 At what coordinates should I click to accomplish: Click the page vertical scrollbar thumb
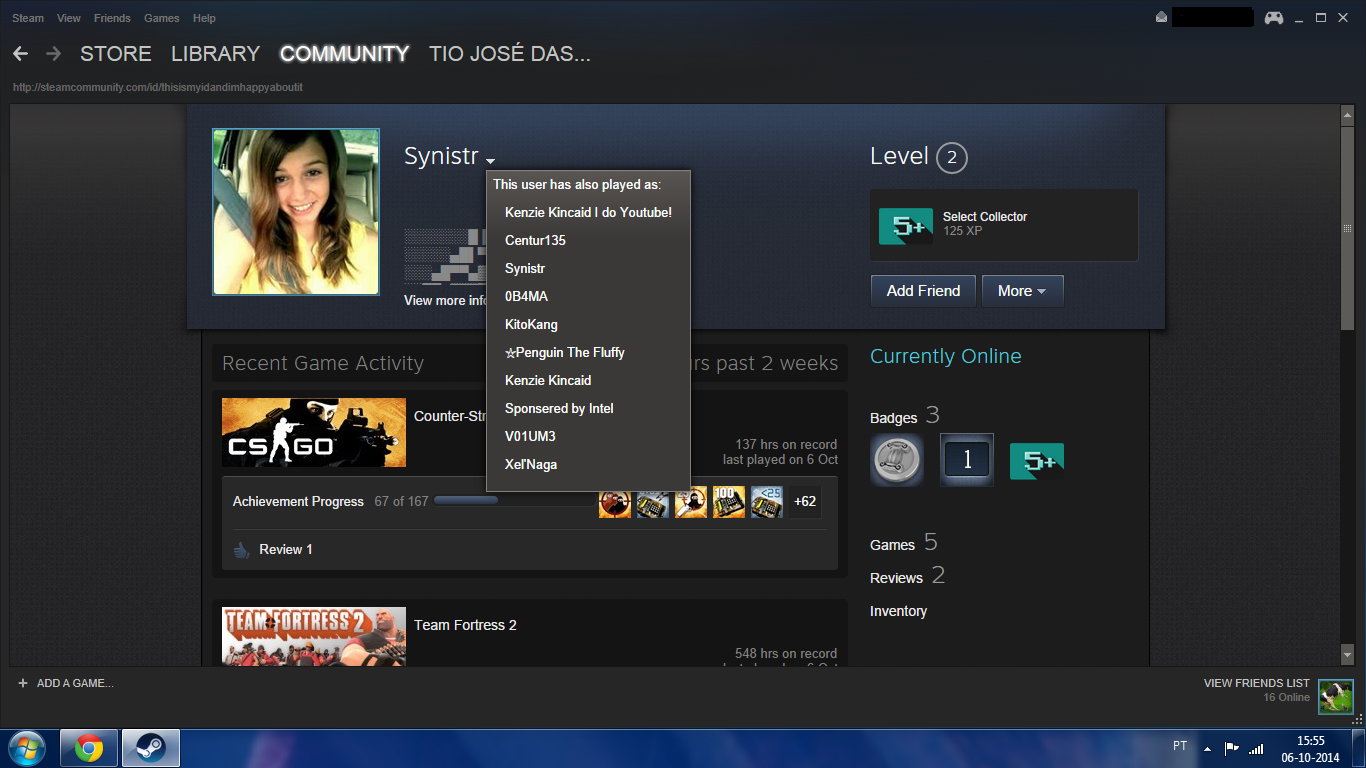tap(1347, 229)
